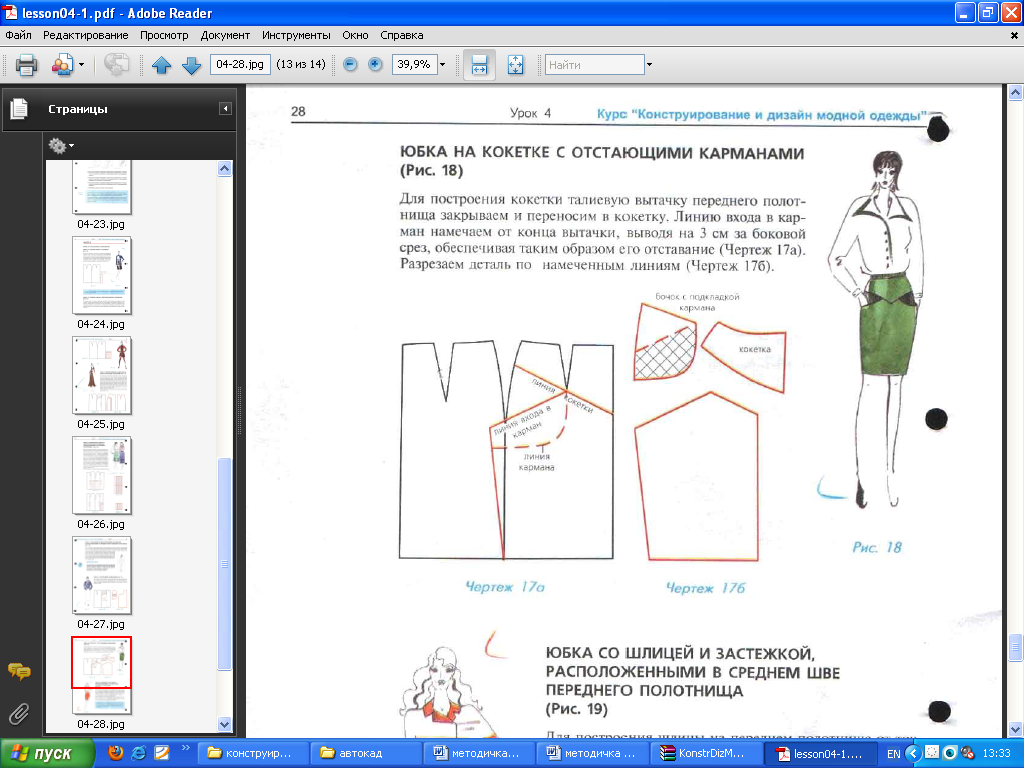Click the page number field 04-28.jpg
This screenshot has height=768, width=1024.
[240, 64]
